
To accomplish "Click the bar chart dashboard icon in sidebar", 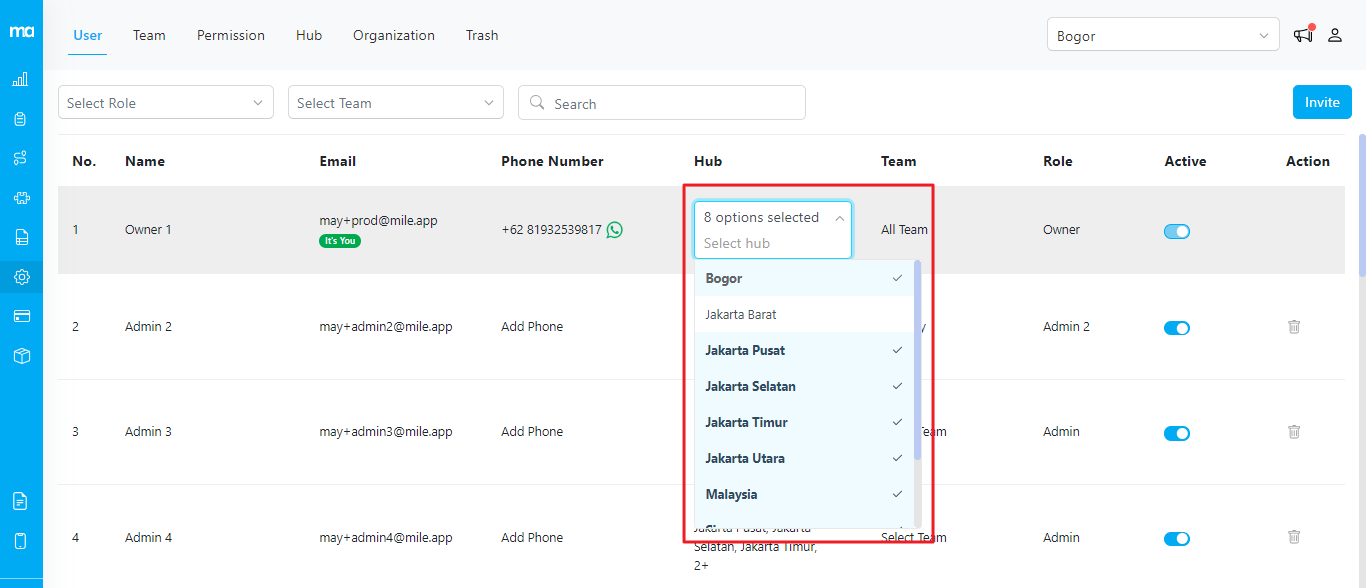I will [x=20, y=80].
